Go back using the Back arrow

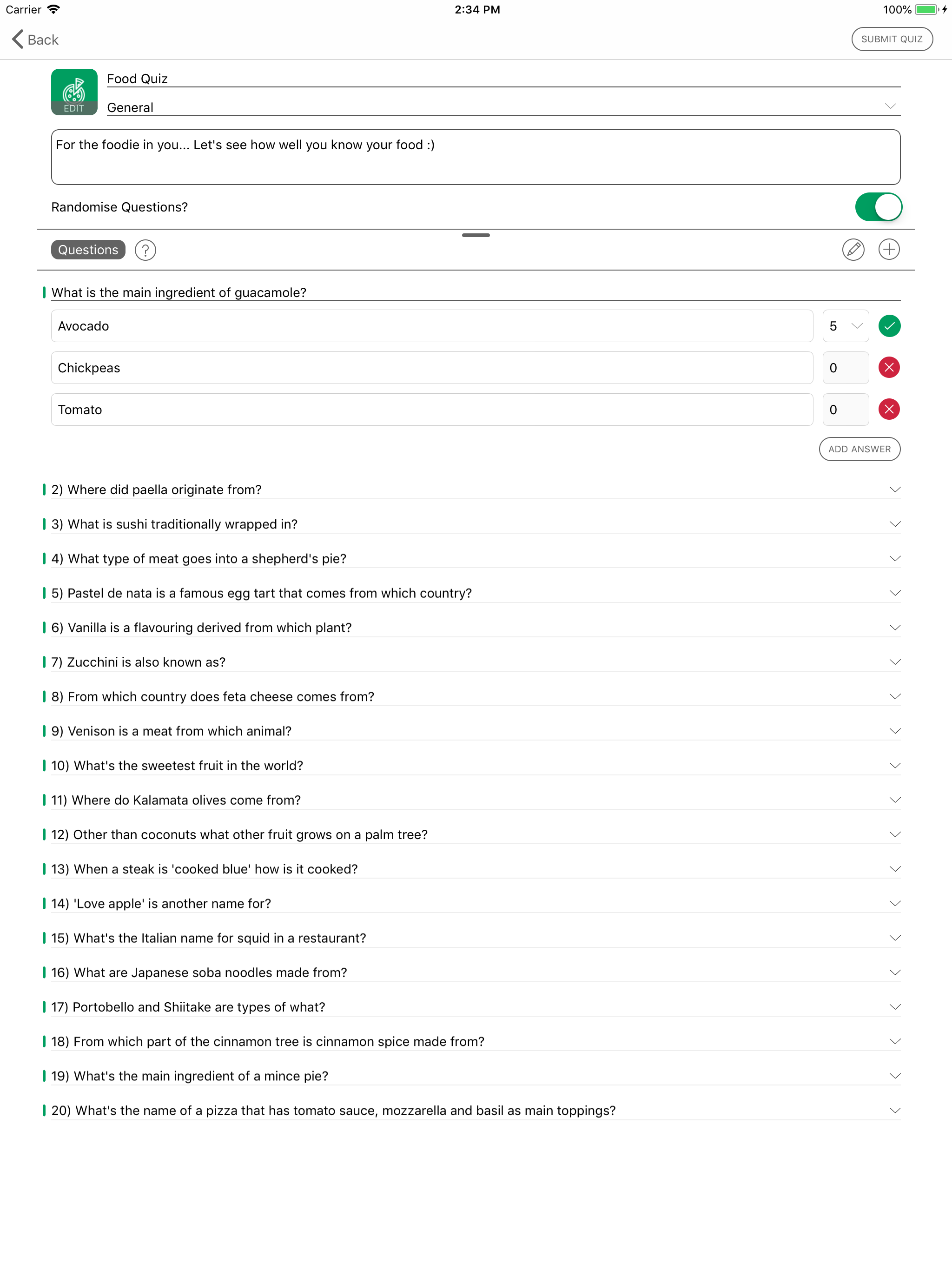tap(35, 40)
